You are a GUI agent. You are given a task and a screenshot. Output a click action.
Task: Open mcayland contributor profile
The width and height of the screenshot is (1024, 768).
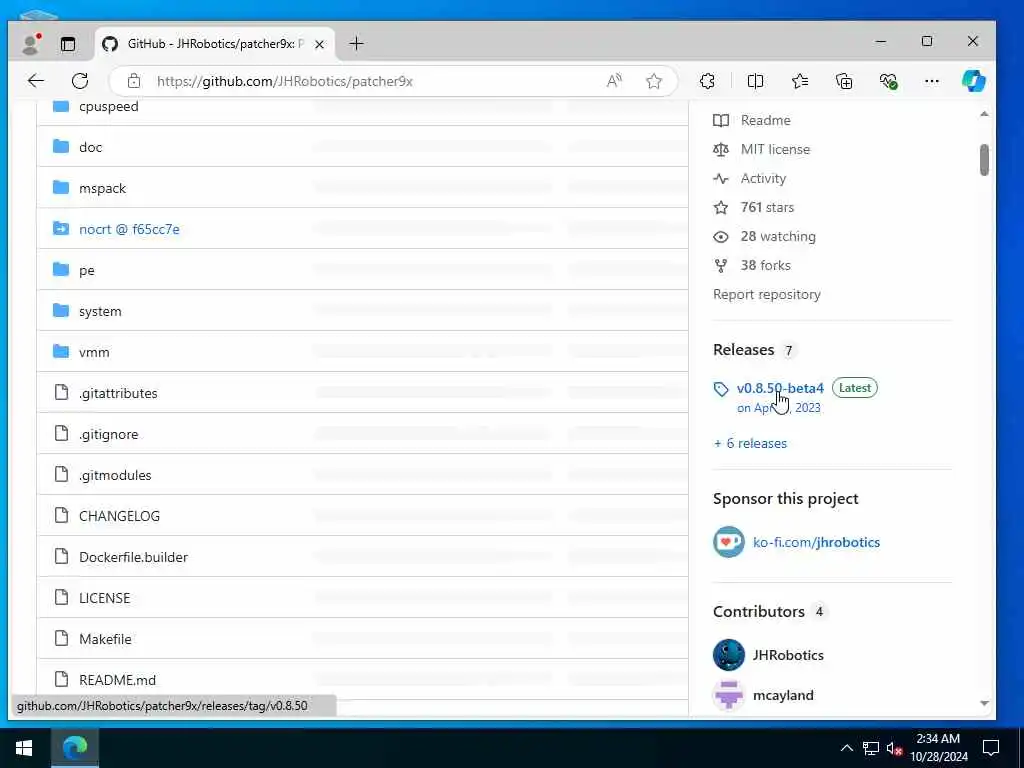(x=783, y=696)
